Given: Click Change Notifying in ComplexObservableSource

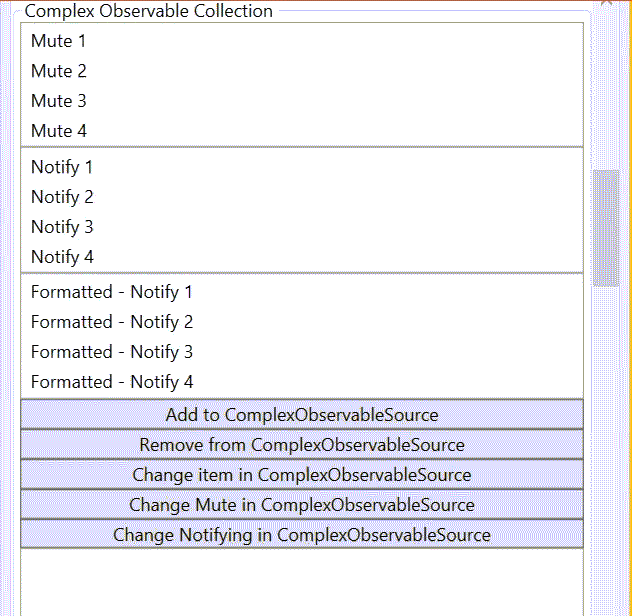Looking at the screenshot, I should tap(302, 535).
